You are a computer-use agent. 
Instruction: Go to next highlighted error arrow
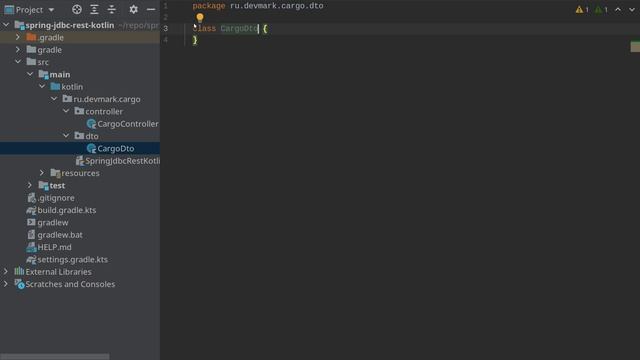pos(632,9)
